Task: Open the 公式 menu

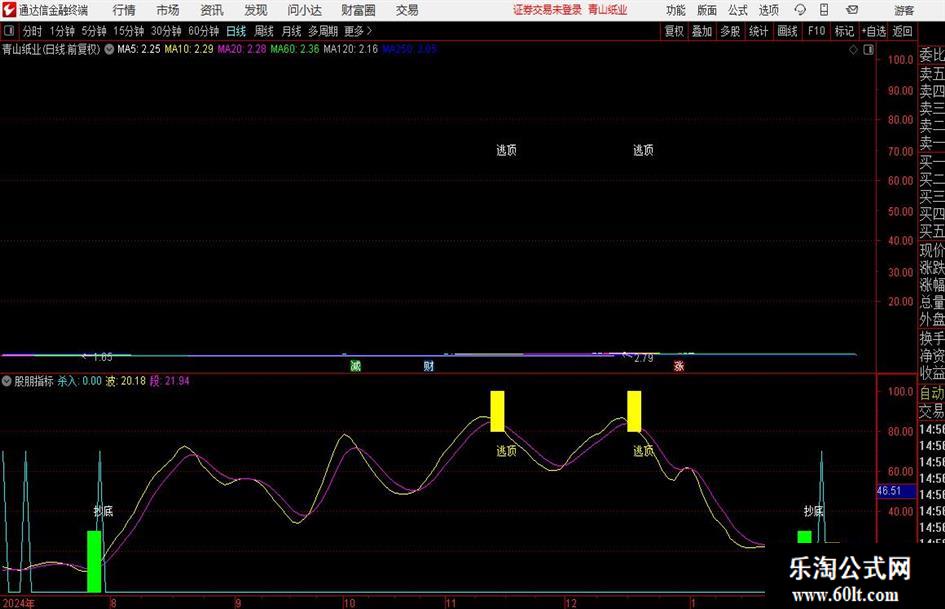Action: pyautogui.click(x=737, y=10)
